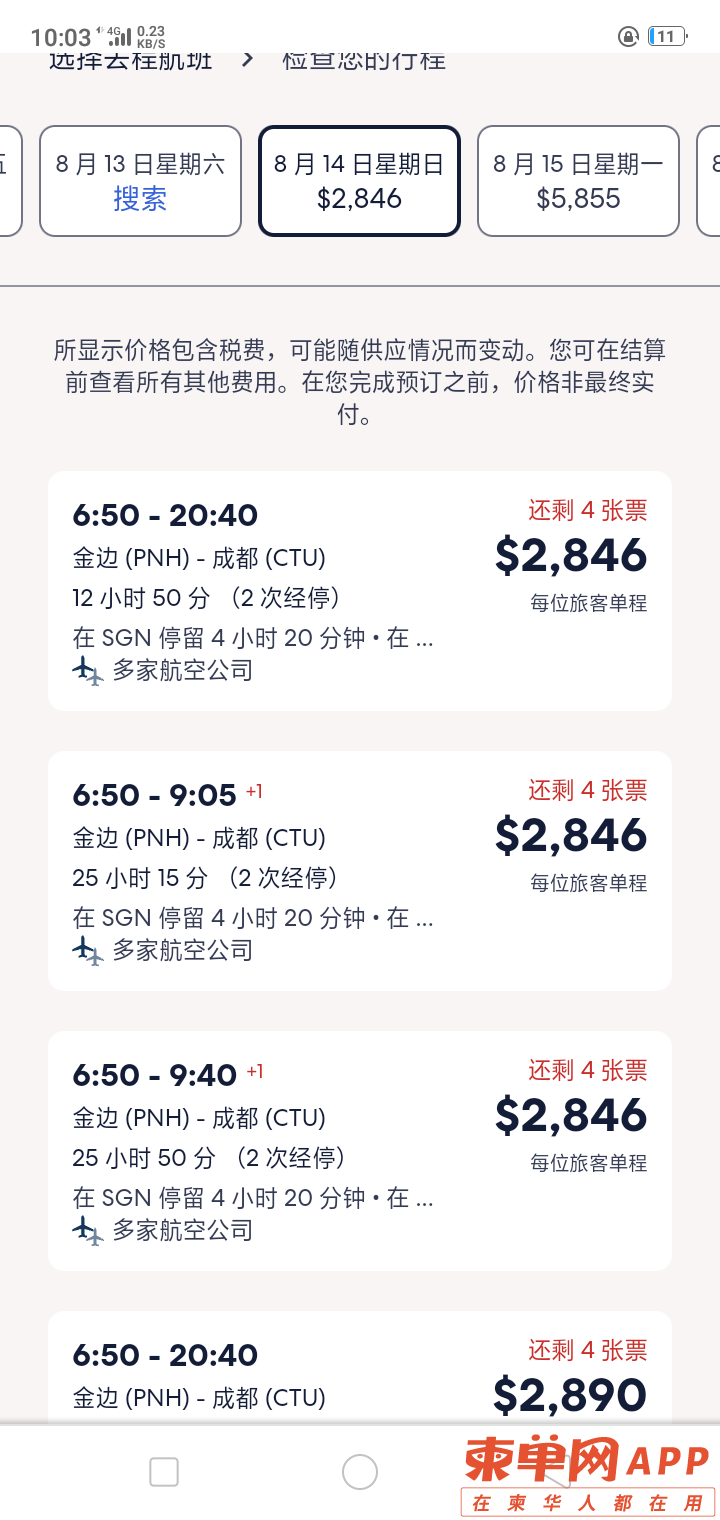Screen dimensions: 720x1520
Task: Tap airline planes icon on third flight
Action: tap(88, 1231)
